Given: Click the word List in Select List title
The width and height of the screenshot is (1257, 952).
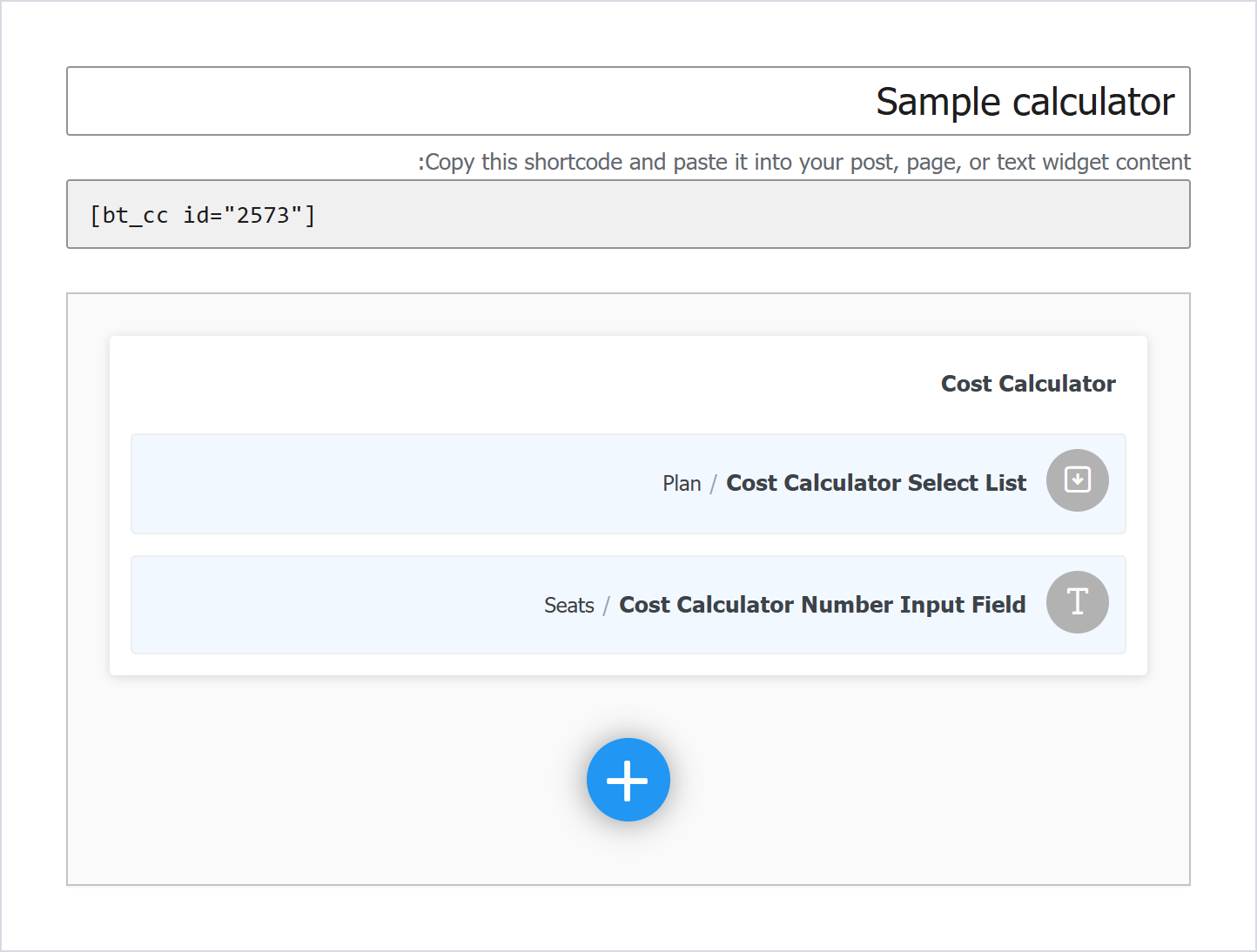Looking at the screenshot, I should [1006, 483].
